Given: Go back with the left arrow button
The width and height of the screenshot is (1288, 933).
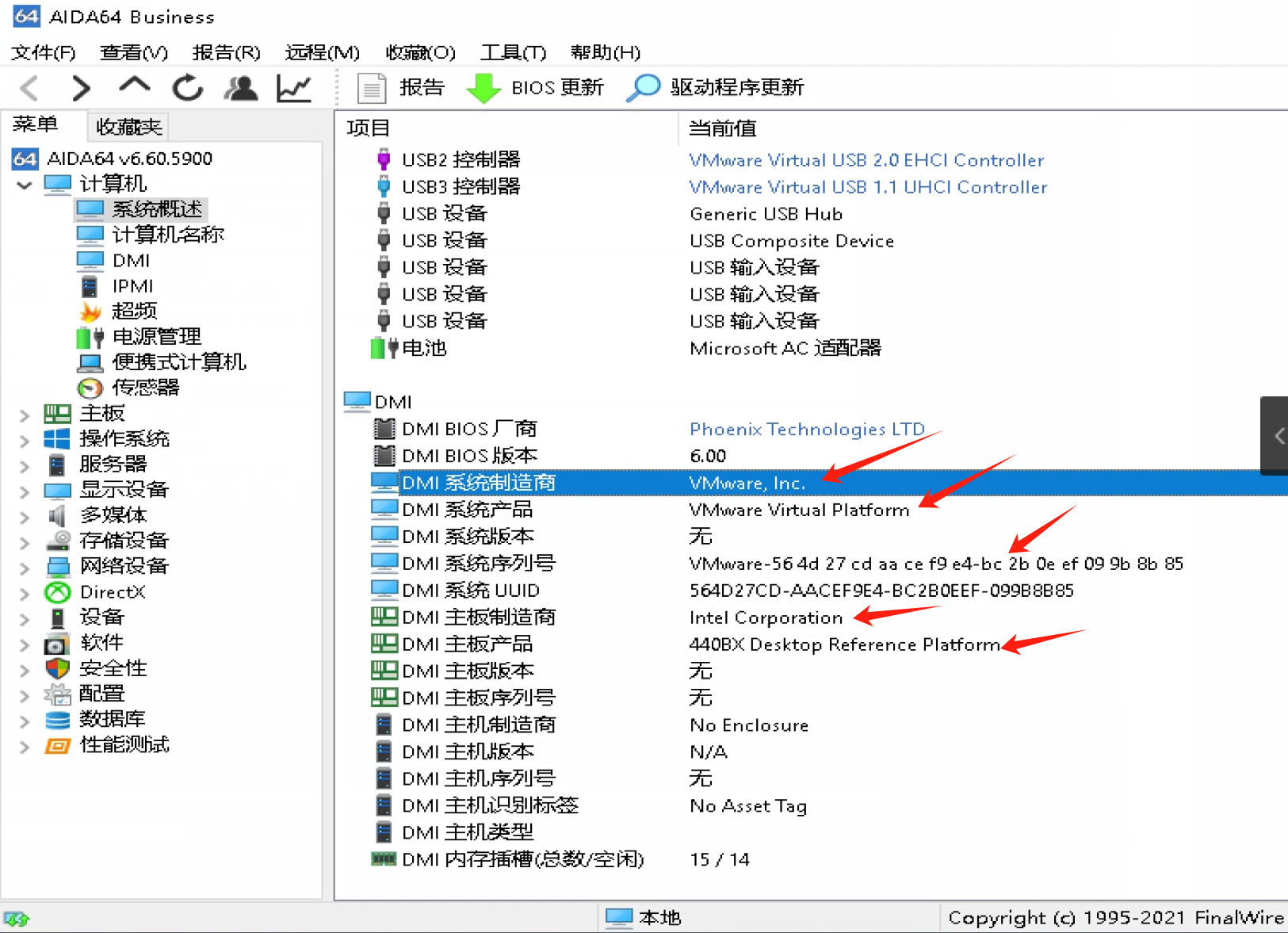Looking at the screenshot, I should coord(29,87).
